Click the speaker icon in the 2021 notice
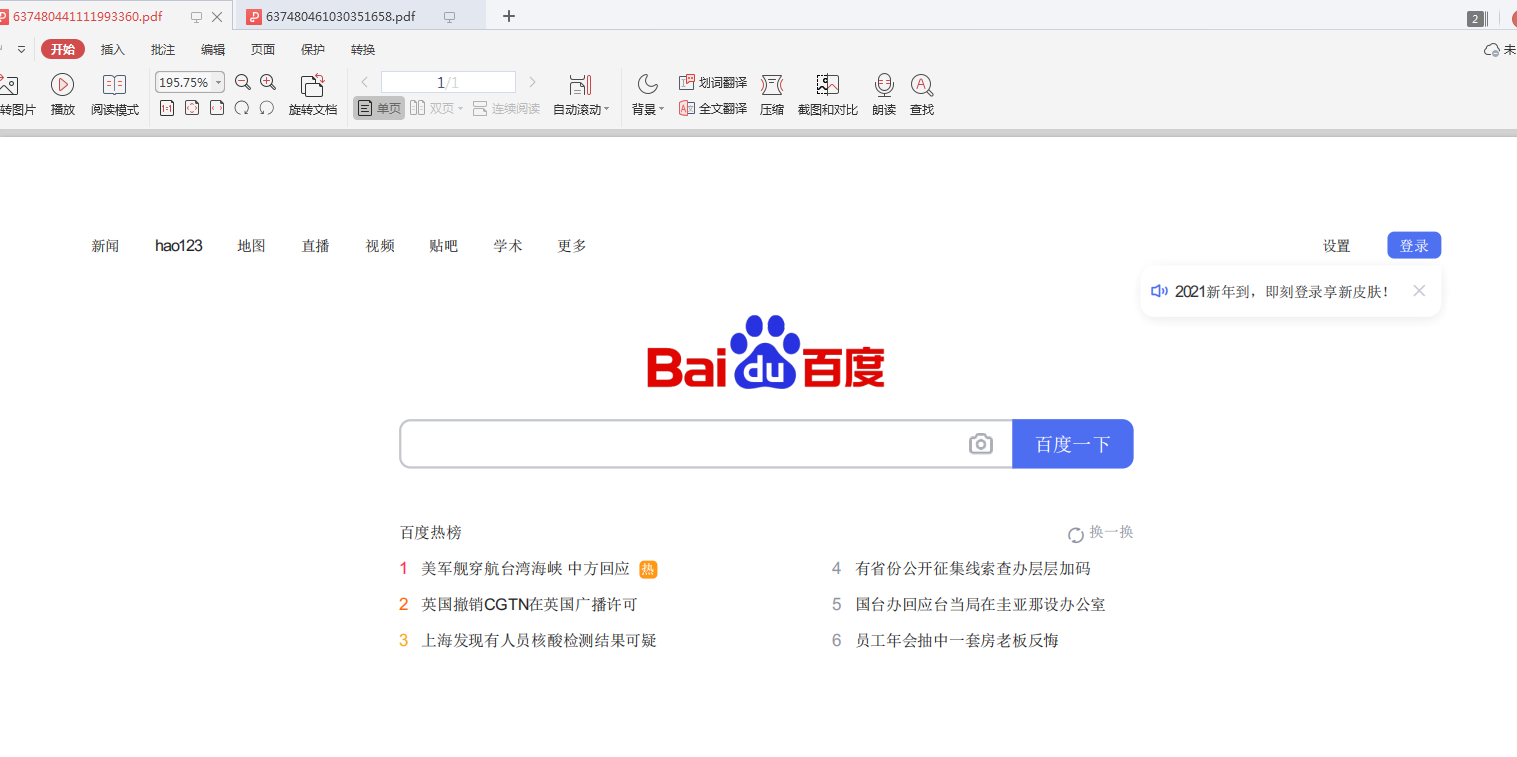Image resolution: width=1517 pixels, height=757 pixels. pyautogui.click(x=1159, y=291)
